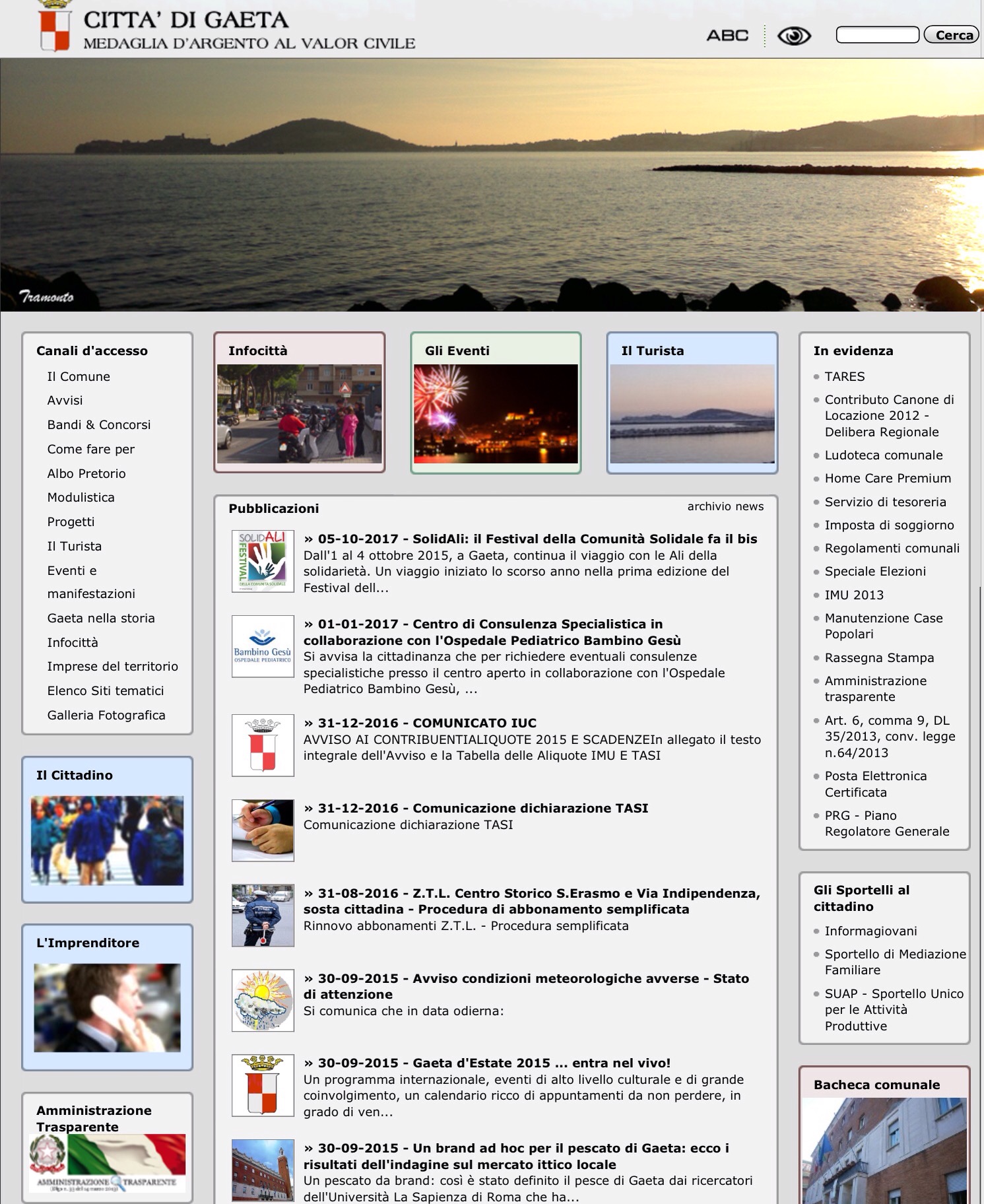
Task: Click the Il Cittadino crowd image
Action: [107, 840]
